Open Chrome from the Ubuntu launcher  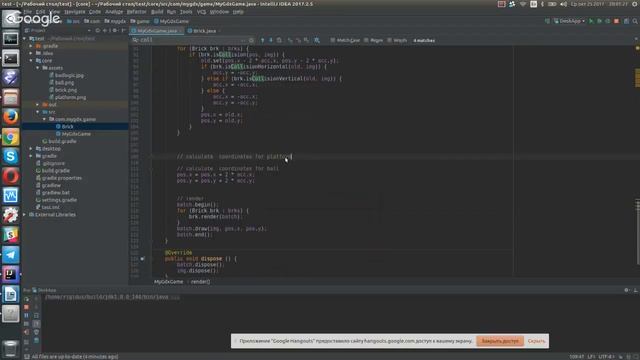click(11, 137)
